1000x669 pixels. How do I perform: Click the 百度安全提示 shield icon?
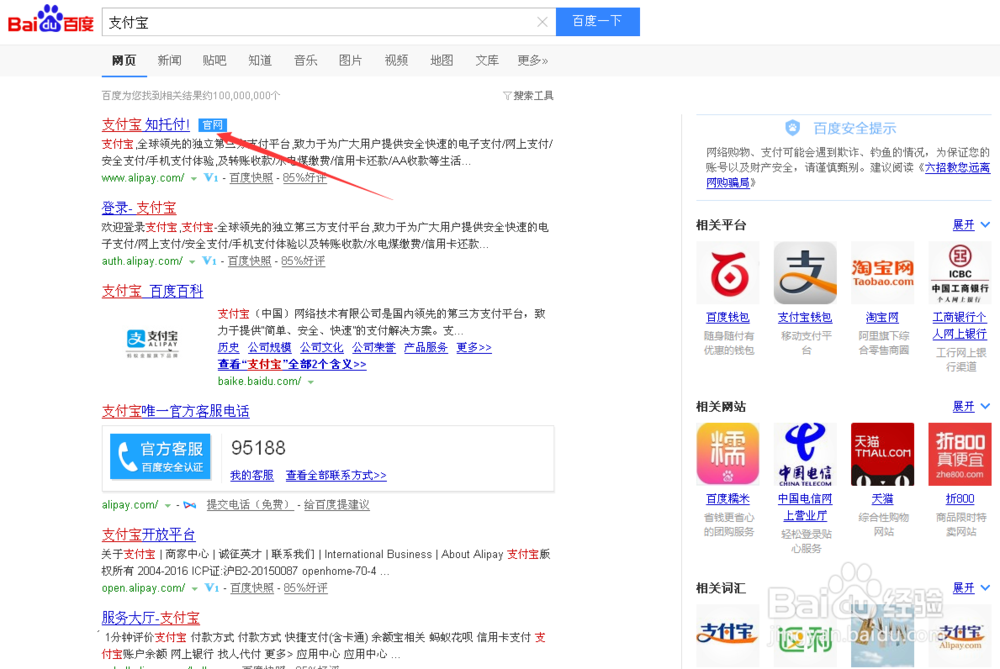tap(792, 128)
